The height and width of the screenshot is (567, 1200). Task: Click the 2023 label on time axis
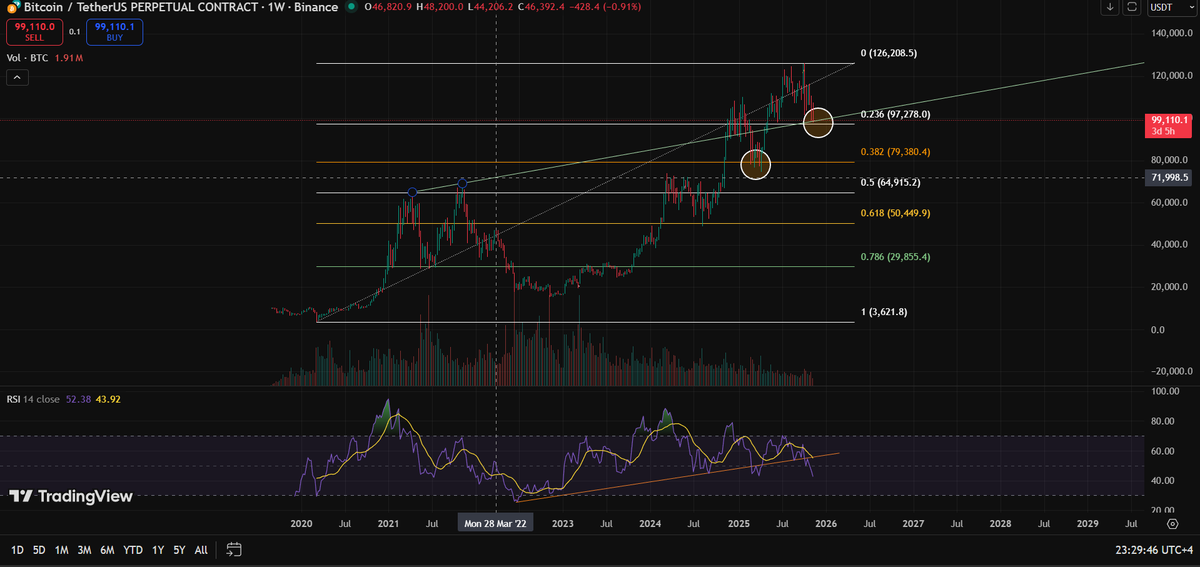(563, 523)
